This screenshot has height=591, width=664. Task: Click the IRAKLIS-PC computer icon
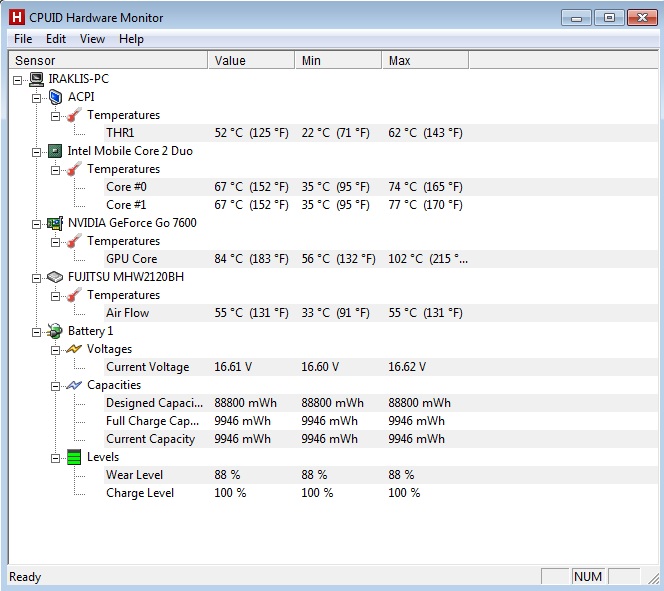pos(37,79)
